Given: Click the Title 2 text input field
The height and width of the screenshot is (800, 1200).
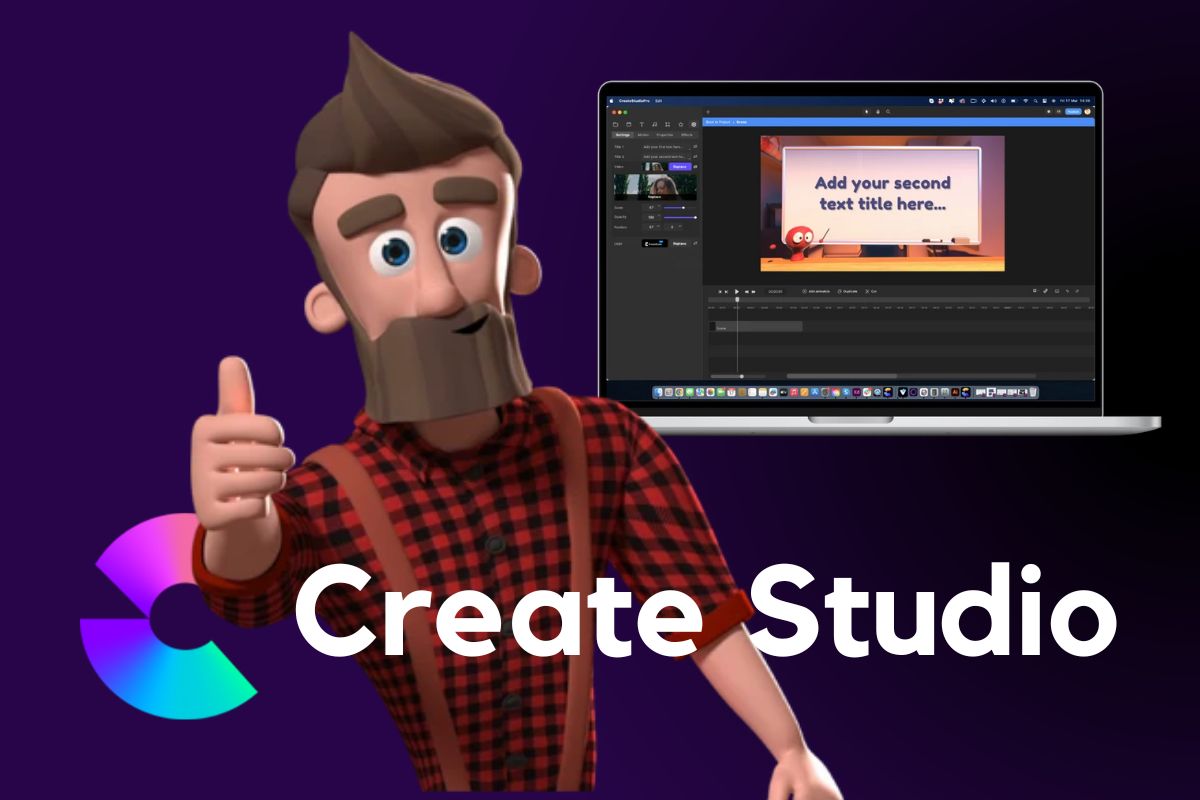Looking at the screenshot, I should pyautogui.click(x=666, y=157).
